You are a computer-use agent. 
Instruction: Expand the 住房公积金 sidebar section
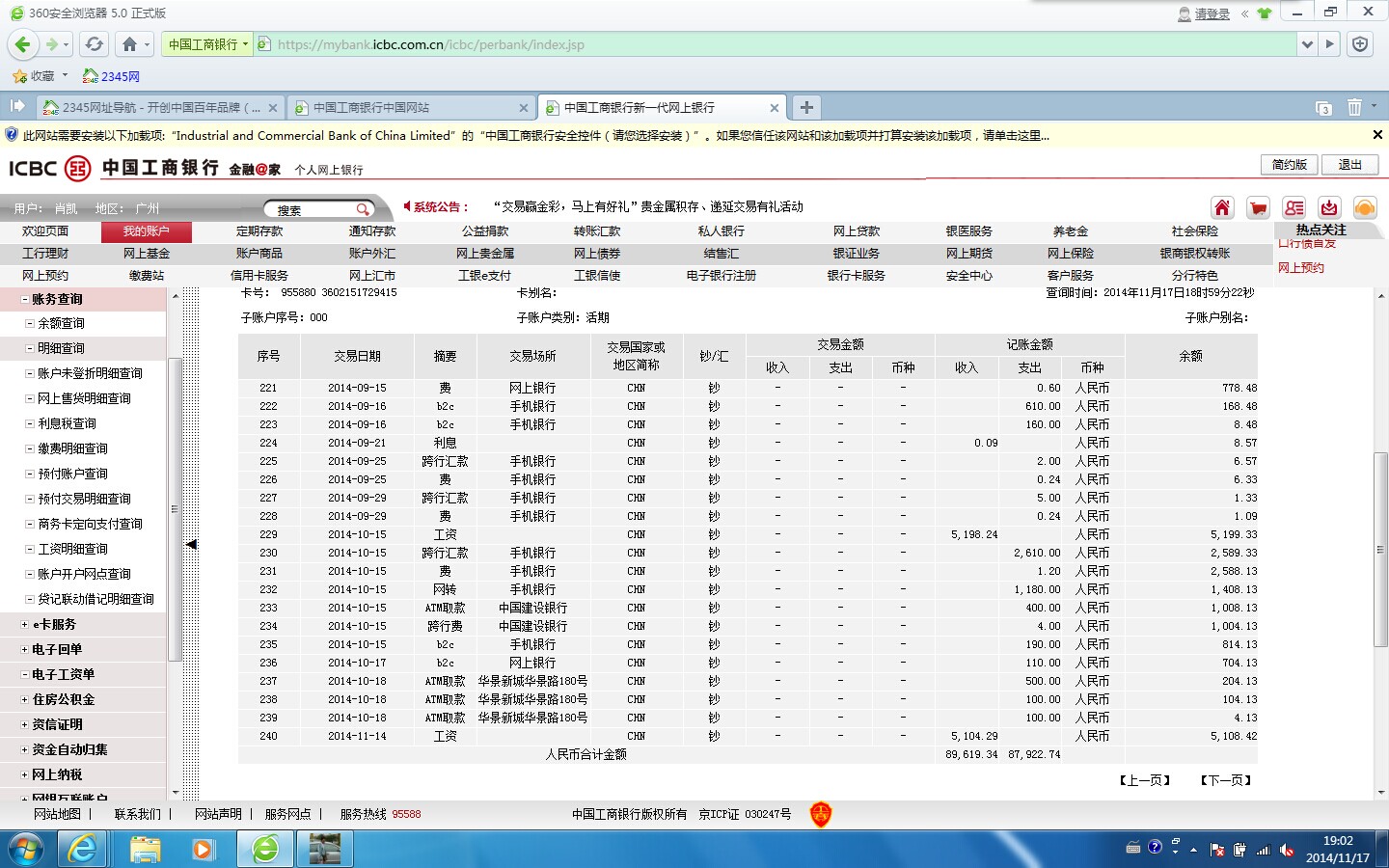[25, 700]
